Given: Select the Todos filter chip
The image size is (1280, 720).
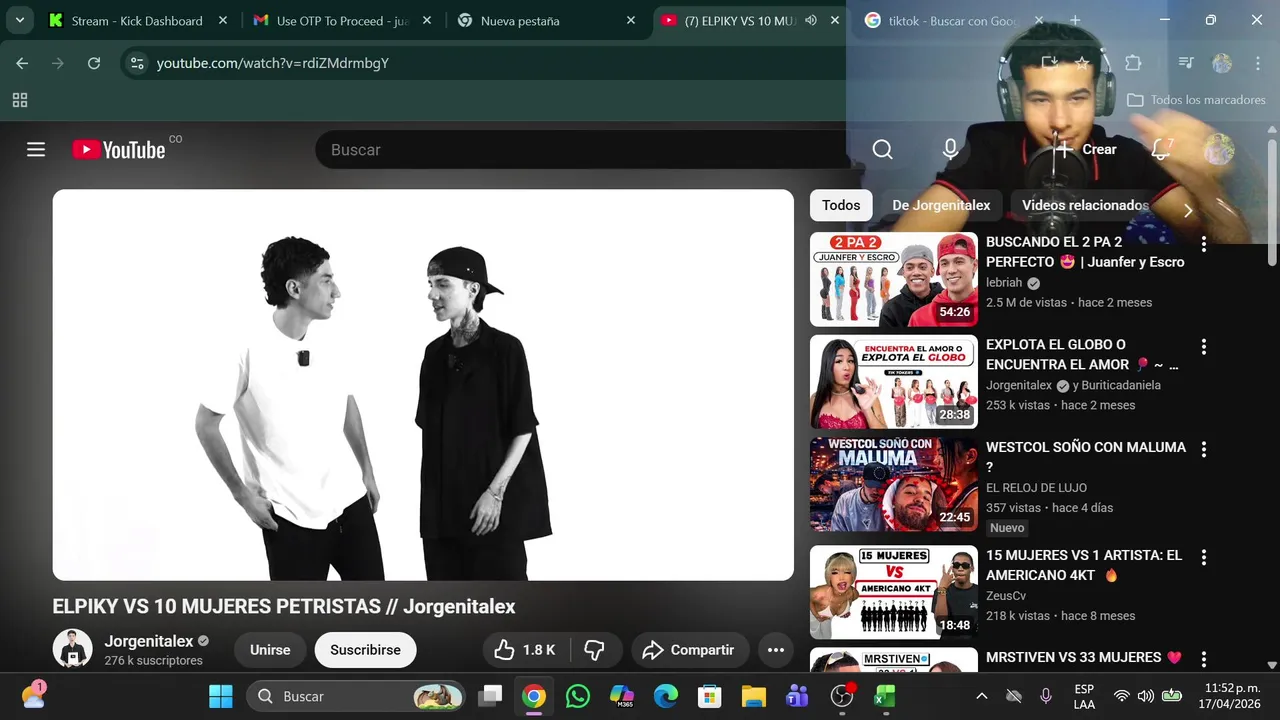Looking at the screenshot, I should [841, 205].
